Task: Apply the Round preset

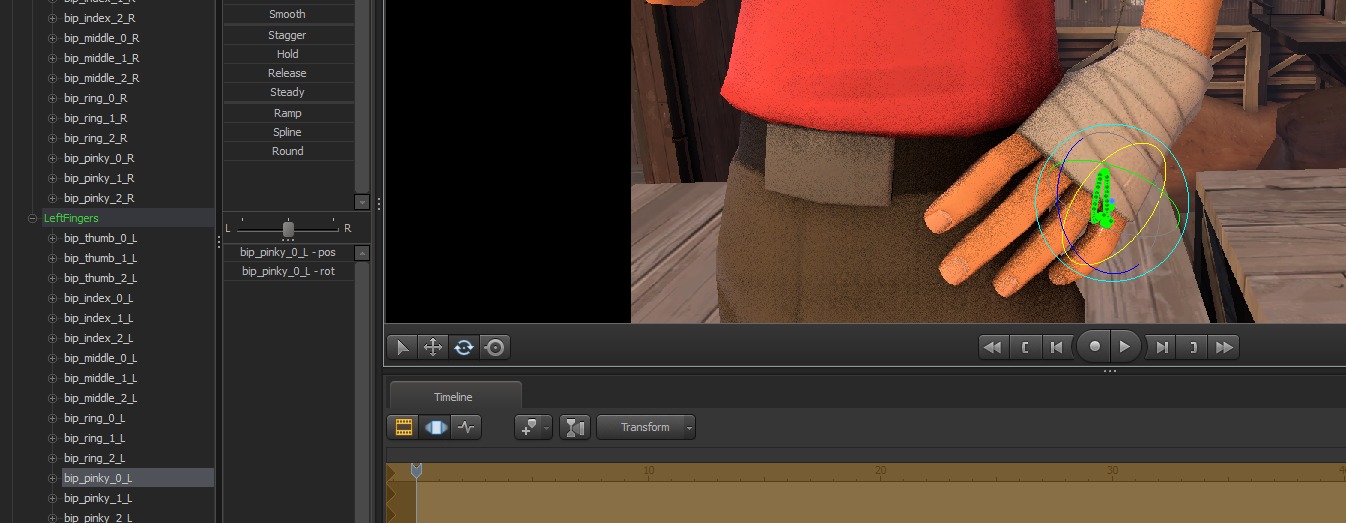Action: coord(288,151)
